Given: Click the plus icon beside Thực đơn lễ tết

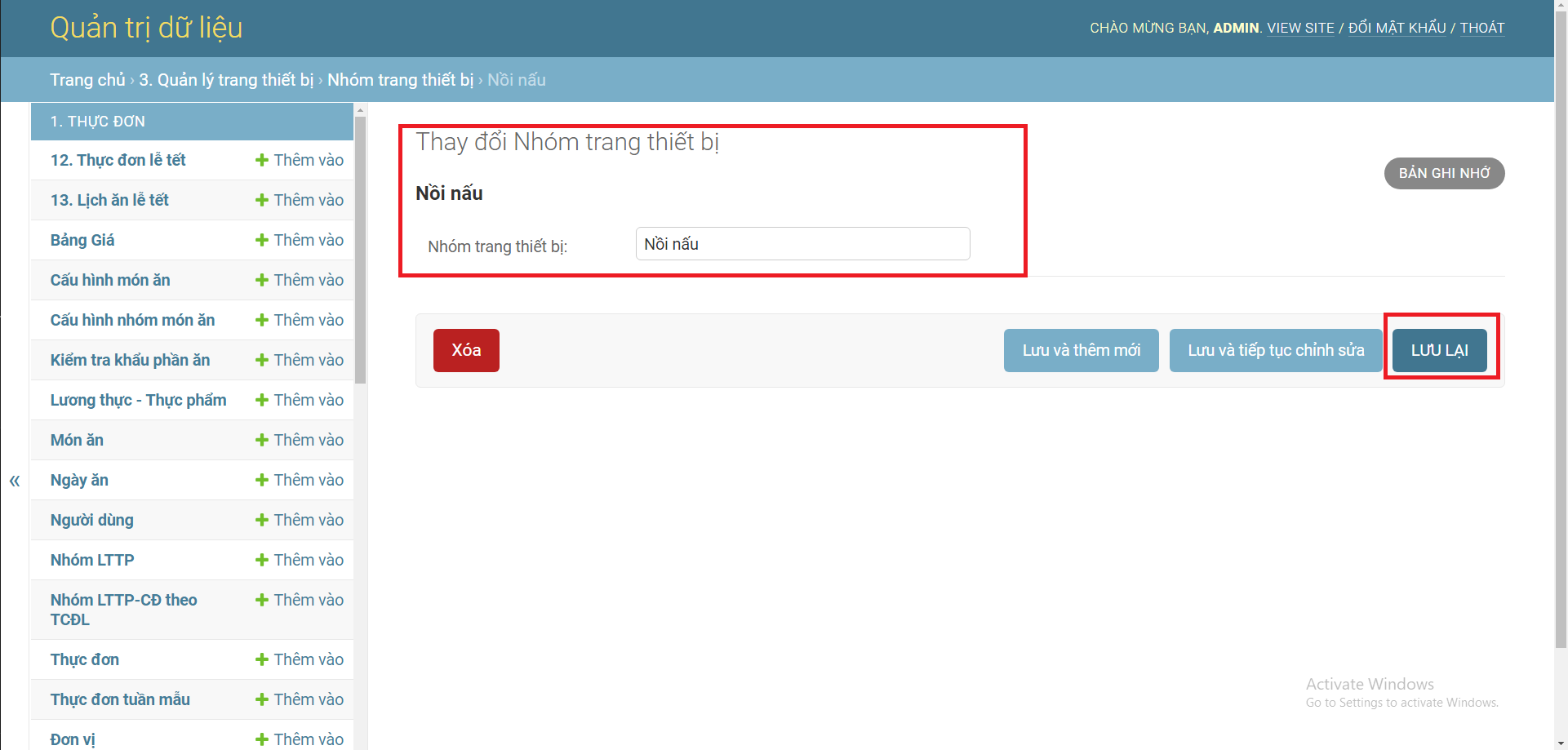Looking at the screenshot, I should [x=261, y=160].
